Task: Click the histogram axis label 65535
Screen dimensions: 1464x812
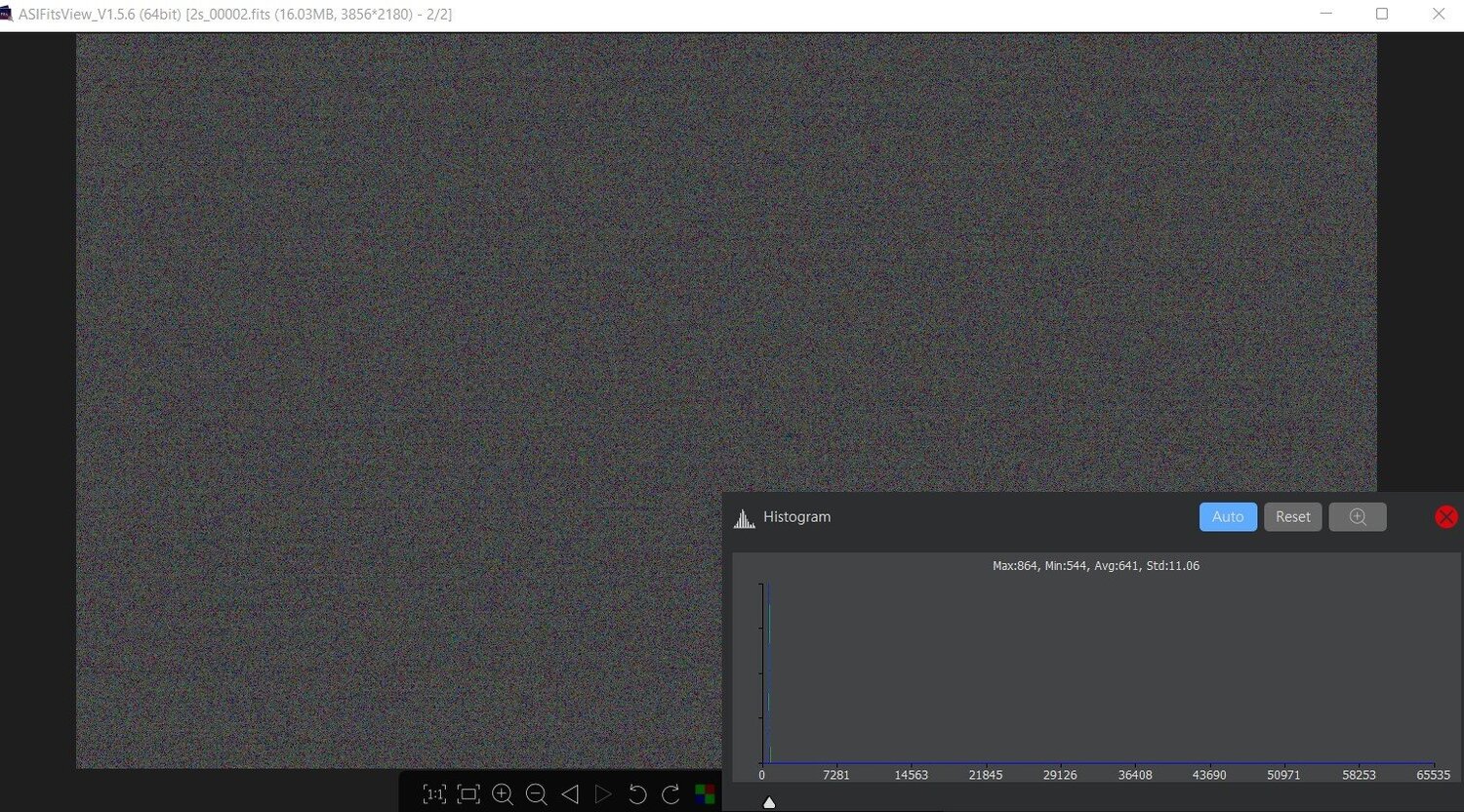Action: [1434, 775]
